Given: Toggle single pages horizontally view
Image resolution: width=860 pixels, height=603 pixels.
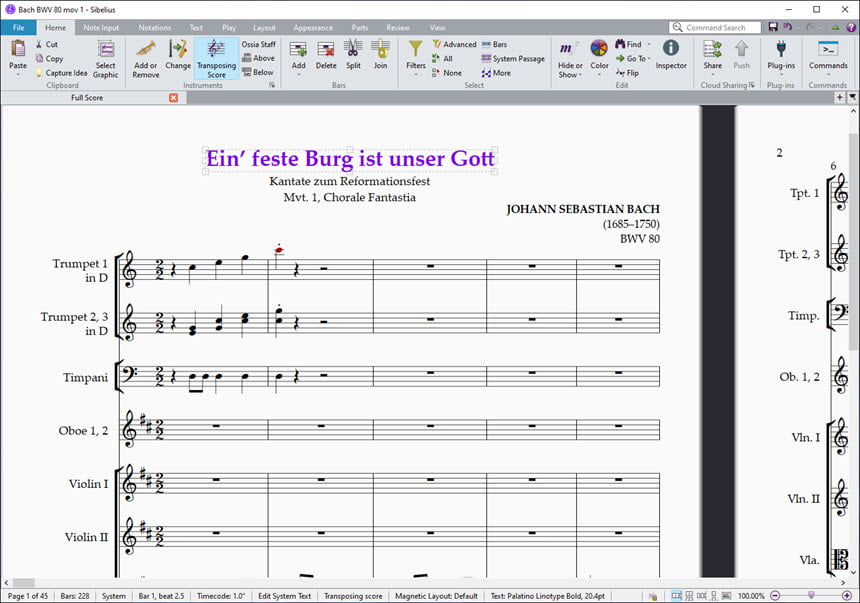Looking at the screenshot, I should pyautogui.click(x=701, y=595).
